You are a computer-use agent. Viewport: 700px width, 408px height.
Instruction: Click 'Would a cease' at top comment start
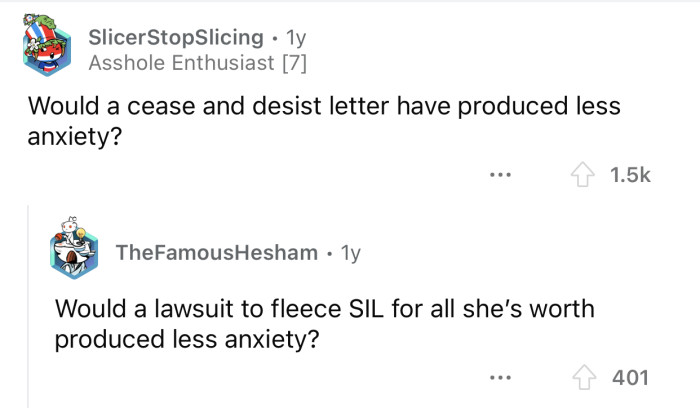(x=93, y=105)
